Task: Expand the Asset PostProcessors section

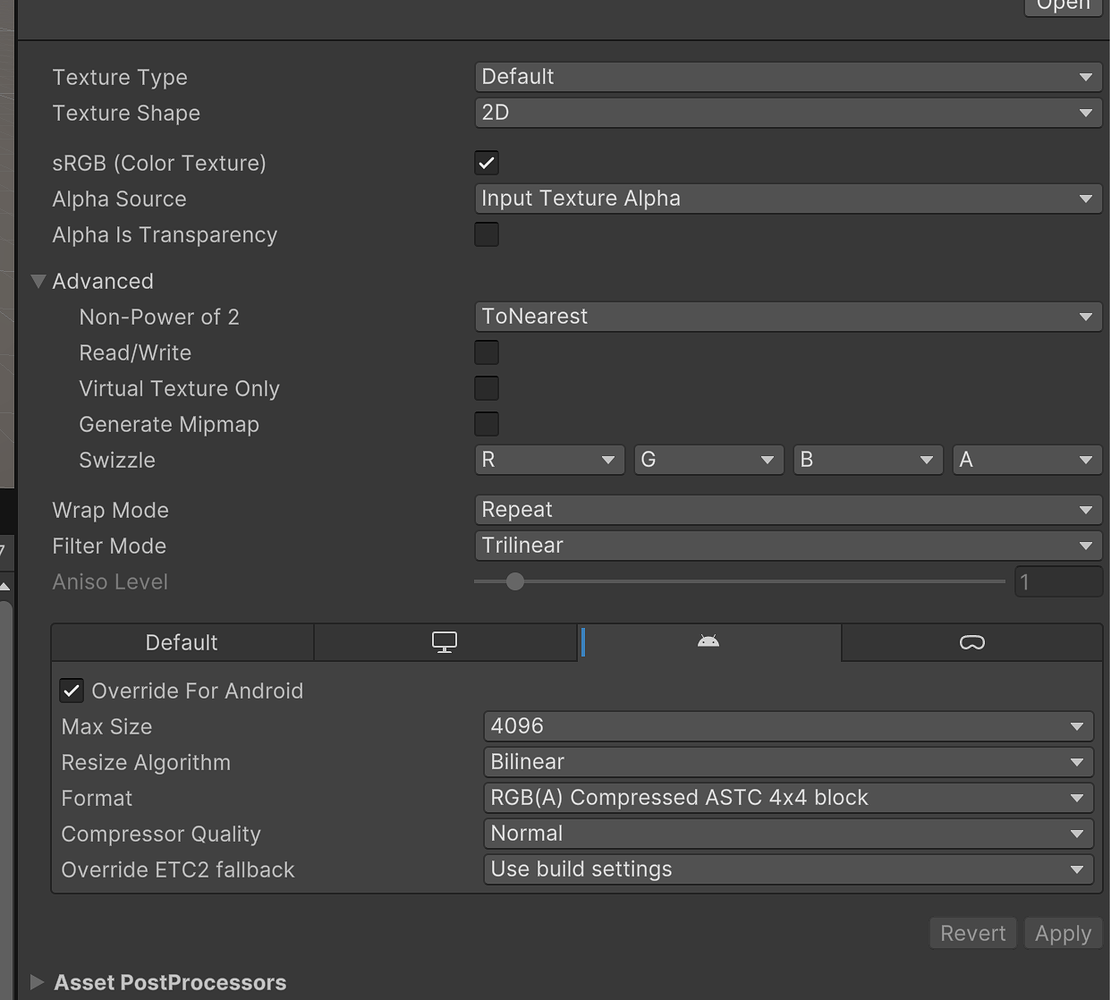Action: tap(38, 982)
